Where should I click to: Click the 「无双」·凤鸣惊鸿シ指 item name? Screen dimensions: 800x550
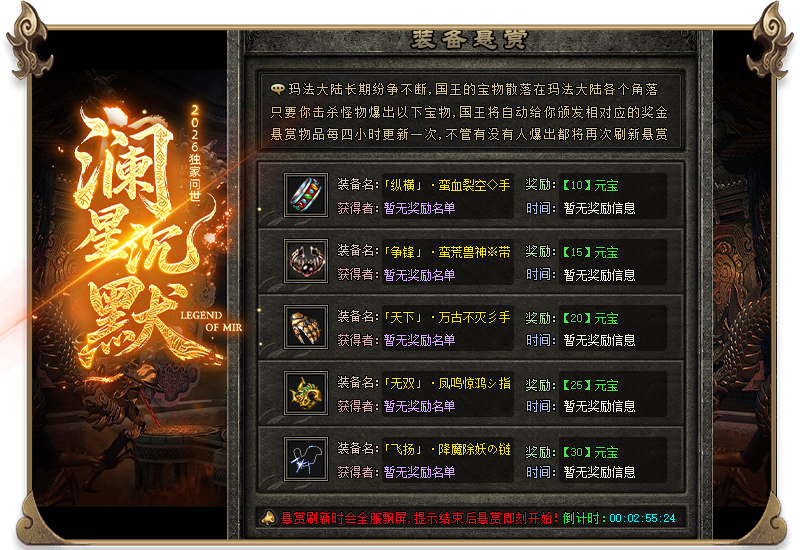[447, 383]
